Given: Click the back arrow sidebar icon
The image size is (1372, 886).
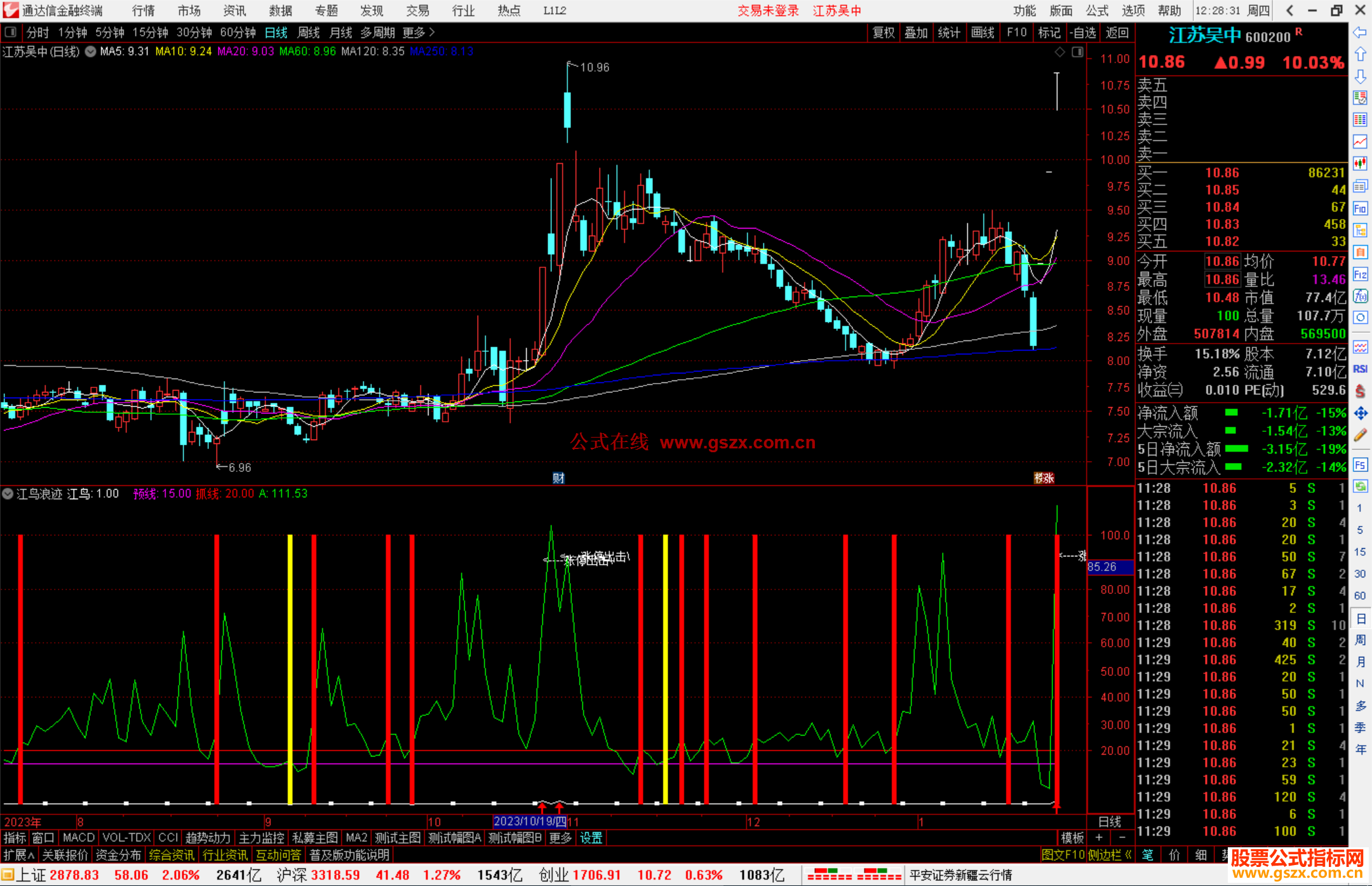Looking at the screenshot, I should click(1360, 32).
